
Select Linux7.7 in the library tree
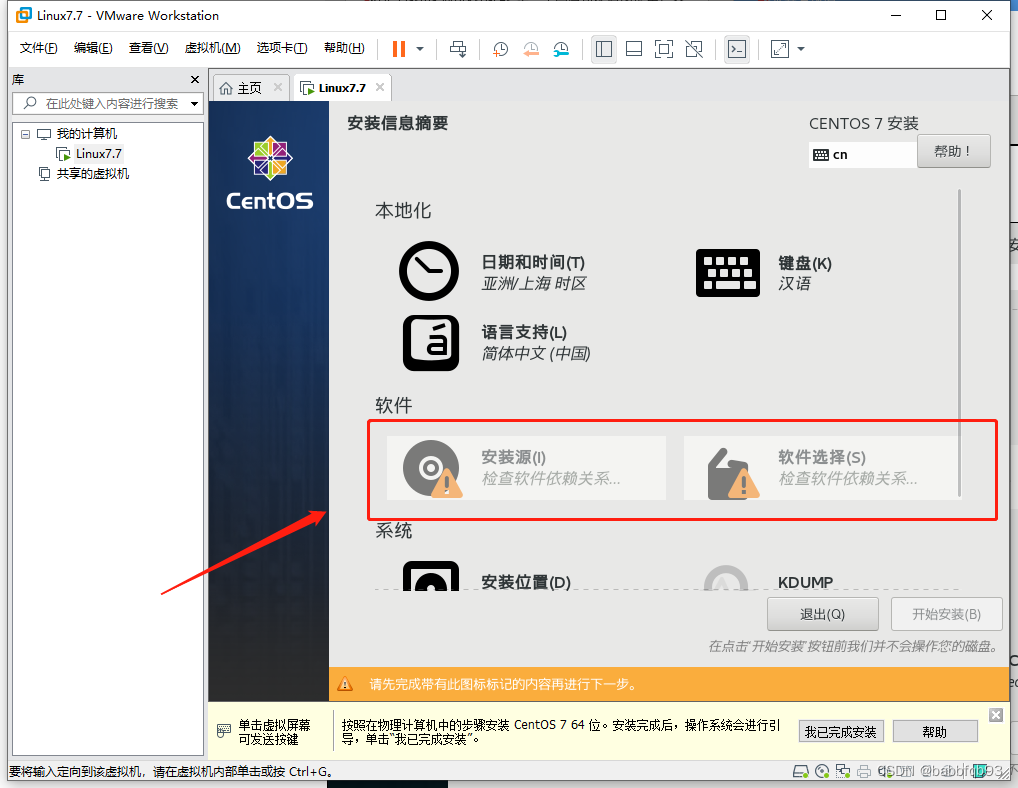click(x=98, y=154)
